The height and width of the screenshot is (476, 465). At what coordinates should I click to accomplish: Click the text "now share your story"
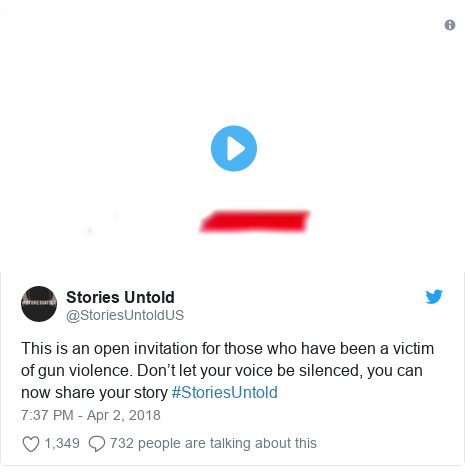tap(94, 393)
